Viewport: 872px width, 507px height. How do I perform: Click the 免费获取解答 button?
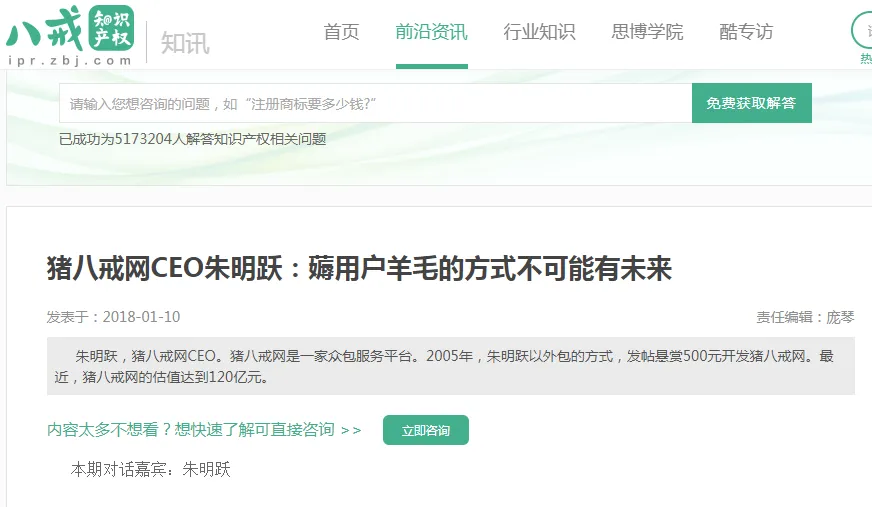click(x=751, y=103)
